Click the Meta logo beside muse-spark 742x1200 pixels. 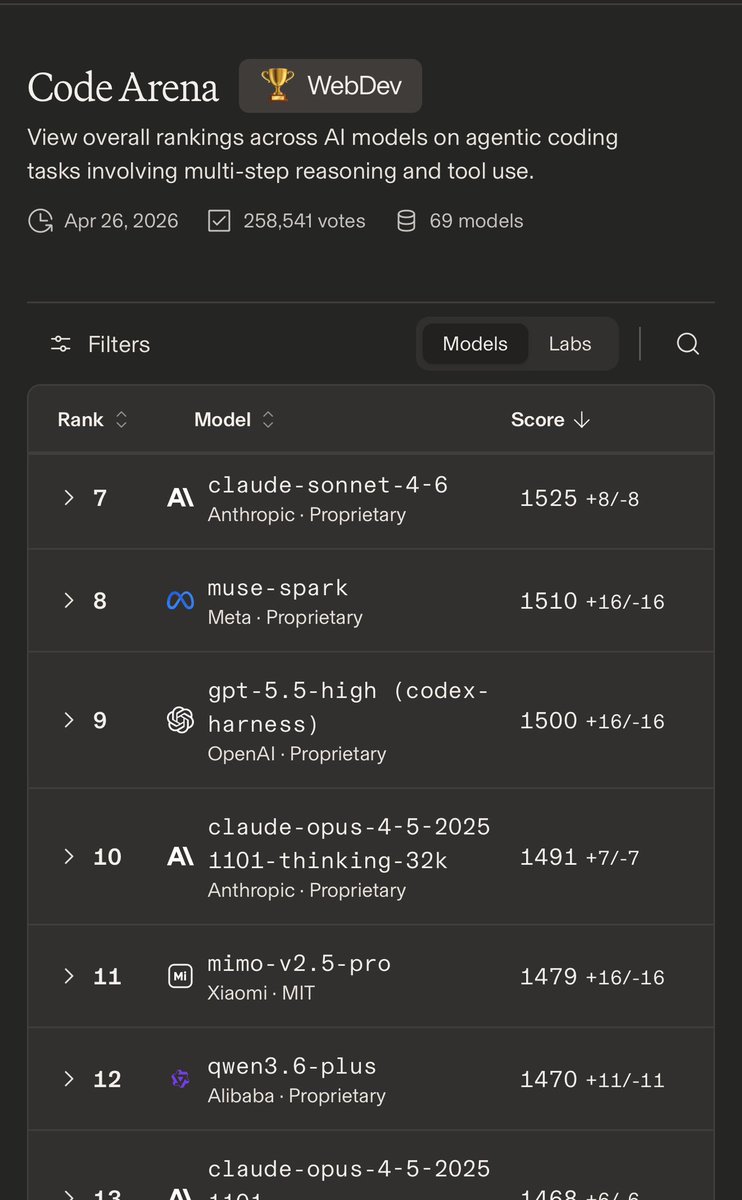click(180, 601)
